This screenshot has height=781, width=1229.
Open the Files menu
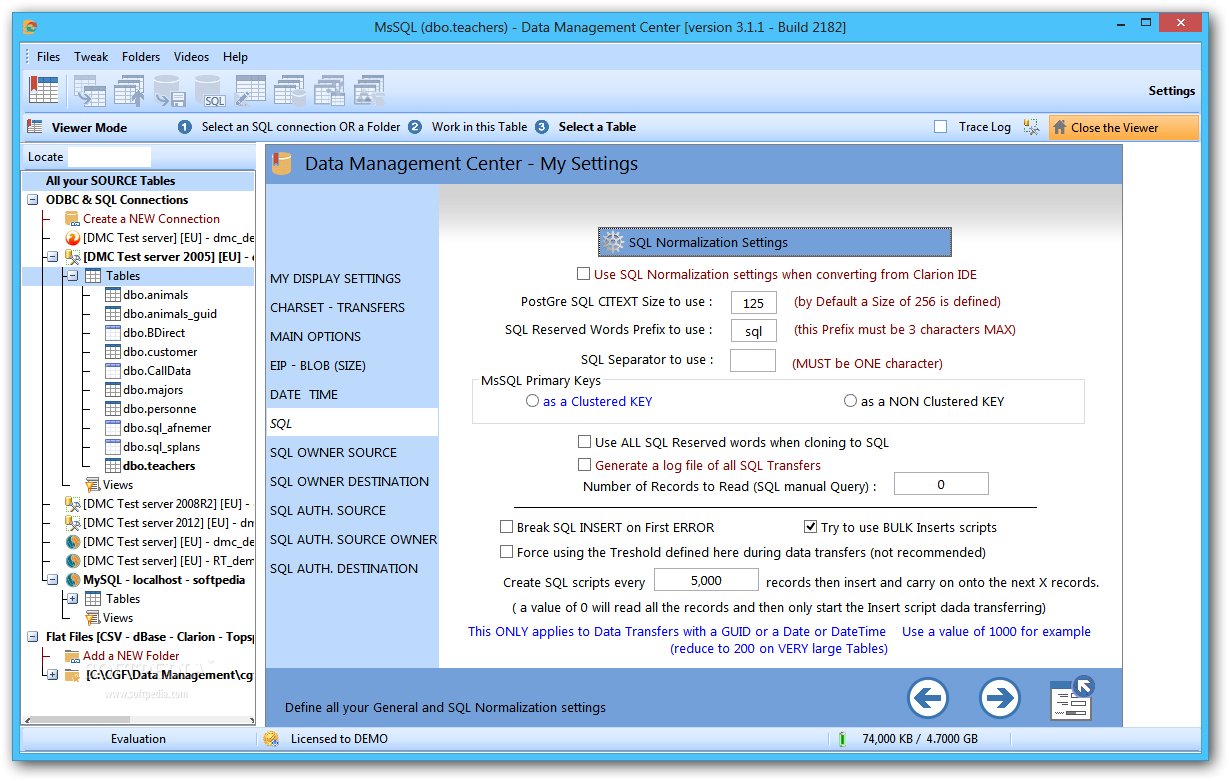48,57
